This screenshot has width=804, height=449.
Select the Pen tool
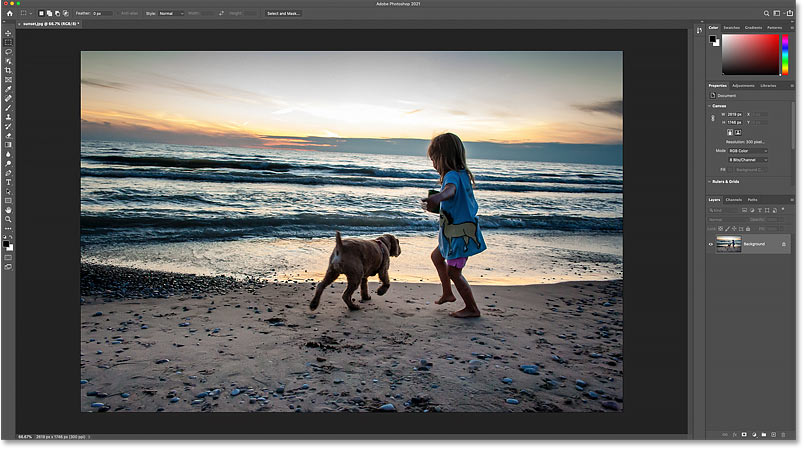[8, 173]
